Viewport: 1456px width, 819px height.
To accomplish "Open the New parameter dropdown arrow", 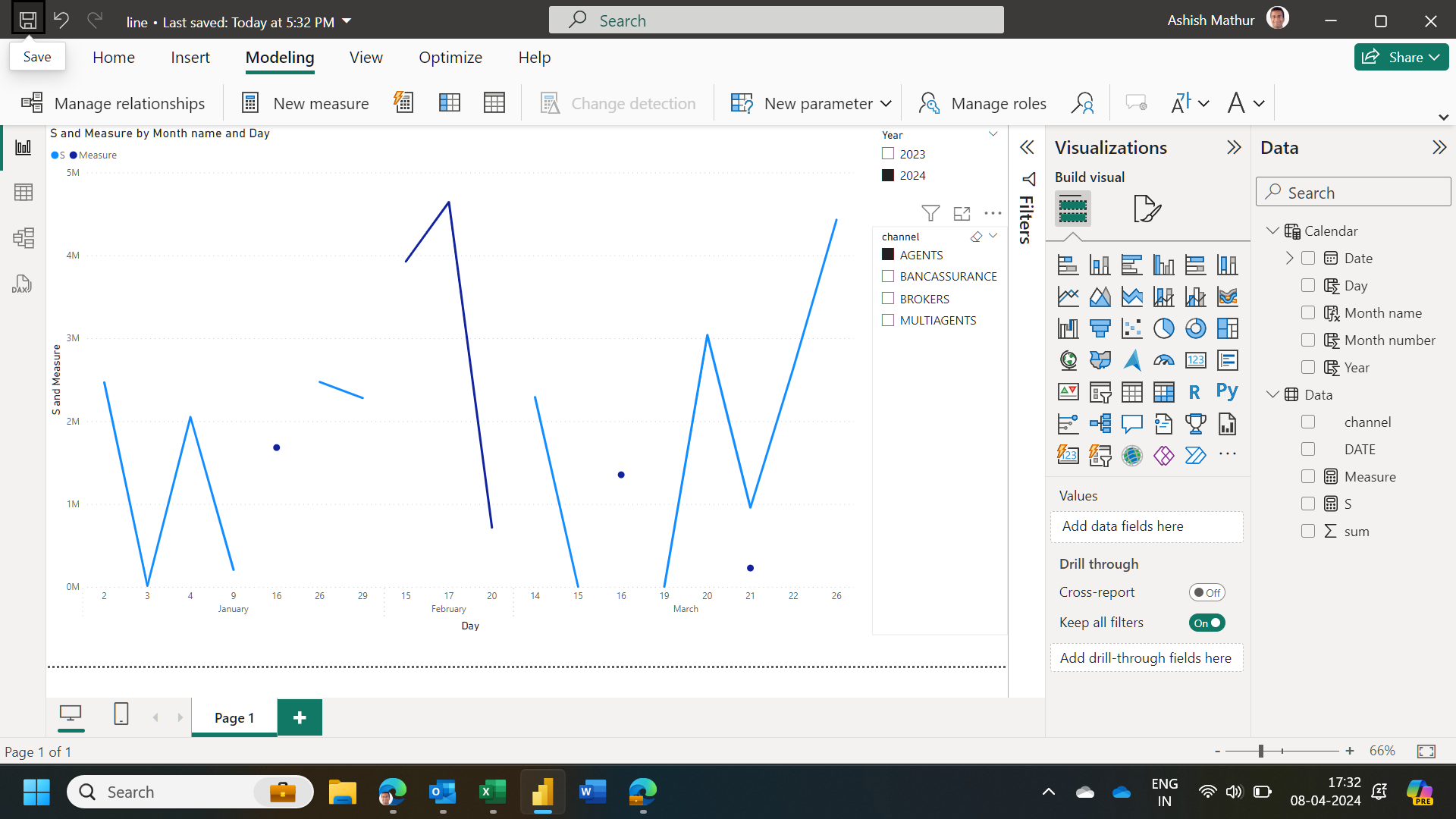I will pyautogui.click(x=886, y=103).
